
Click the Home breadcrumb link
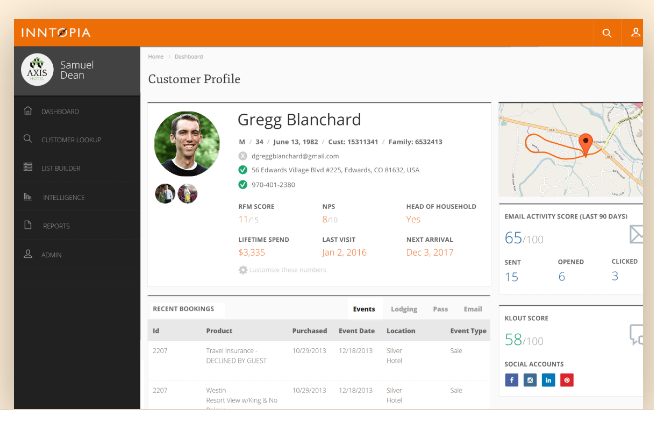156,57
